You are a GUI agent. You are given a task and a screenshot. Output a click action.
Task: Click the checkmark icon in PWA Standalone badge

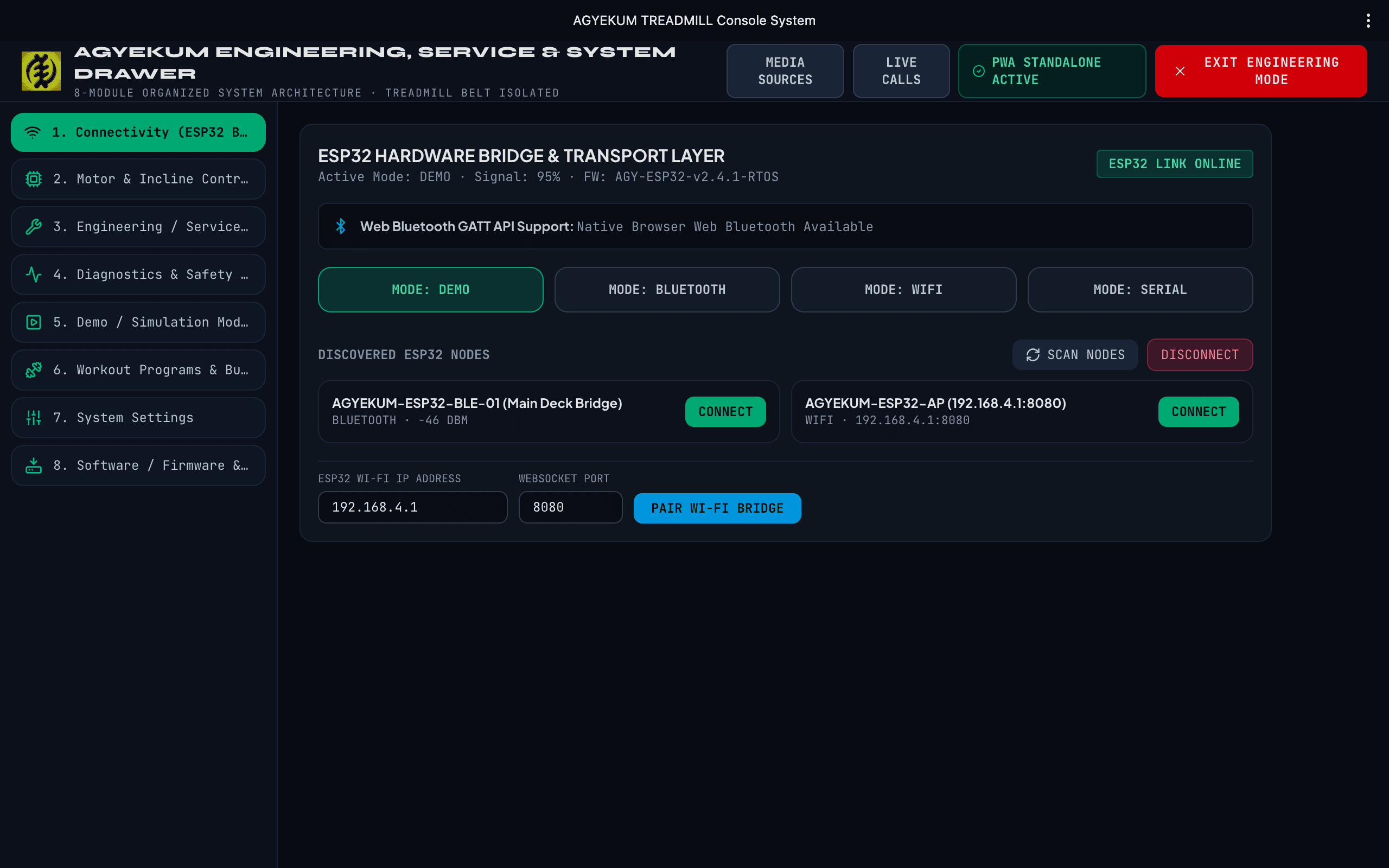pos(979,71)
